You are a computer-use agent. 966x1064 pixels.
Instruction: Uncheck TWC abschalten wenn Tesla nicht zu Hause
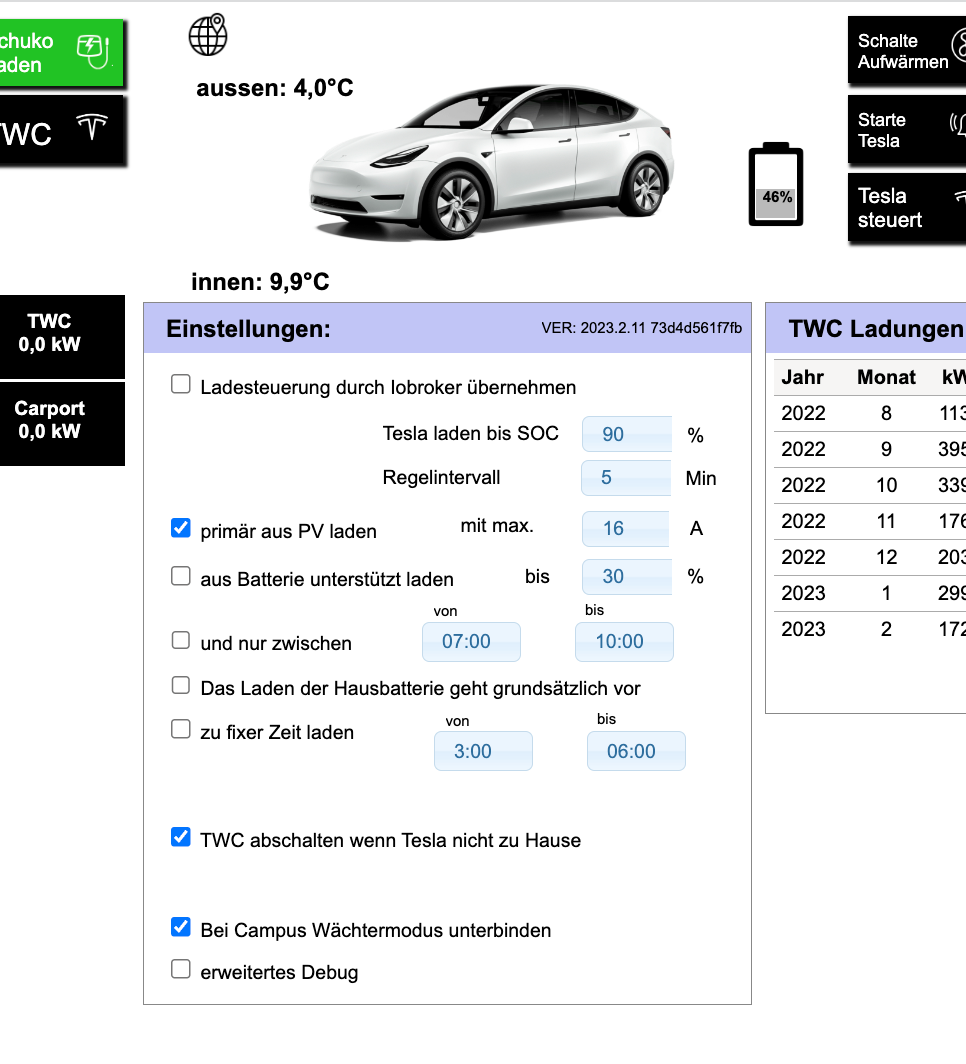[180, 837]
